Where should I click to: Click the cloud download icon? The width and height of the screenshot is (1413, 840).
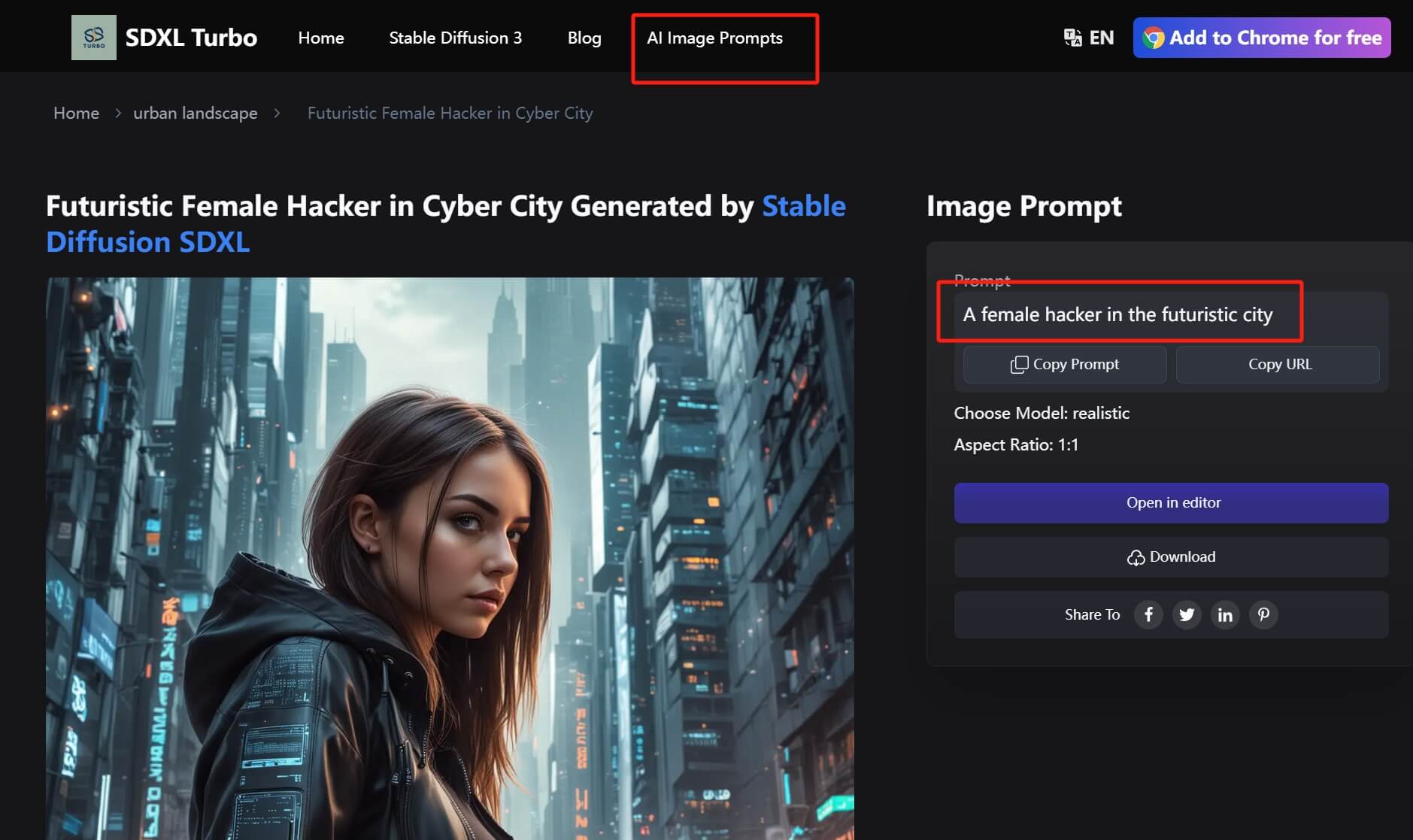pyautogui.click(x=1136, y=557)
